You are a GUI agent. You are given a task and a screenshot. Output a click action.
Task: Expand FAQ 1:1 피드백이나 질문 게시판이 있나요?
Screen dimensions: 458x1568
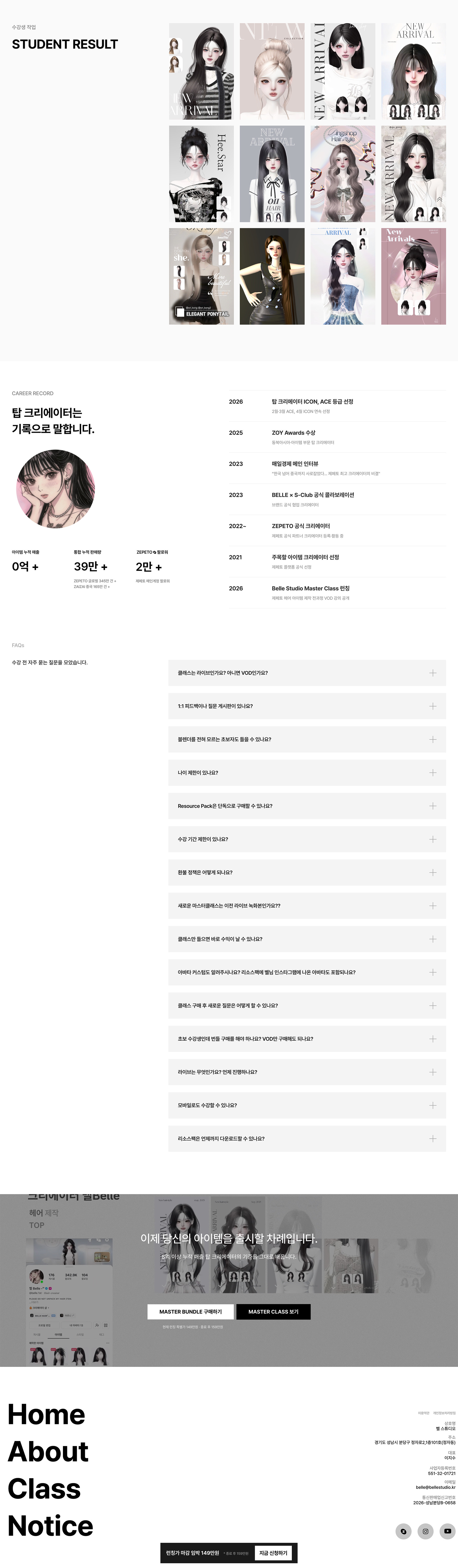point(307,706)
